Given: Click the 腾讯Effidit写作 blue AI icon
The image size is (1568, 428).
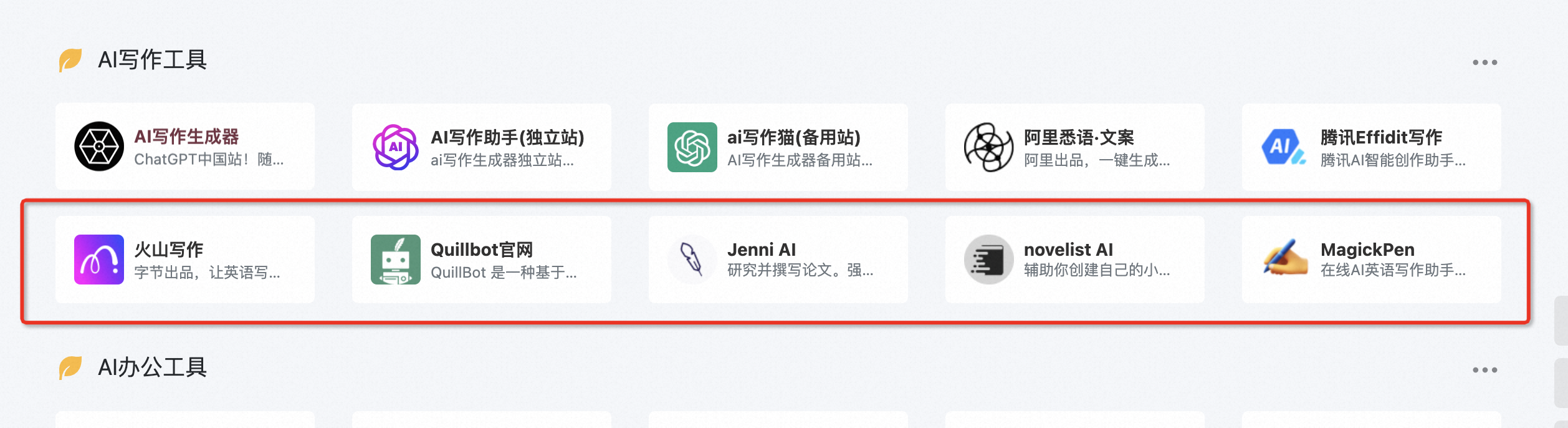Looking at the screenshot, I should 1284,147.
